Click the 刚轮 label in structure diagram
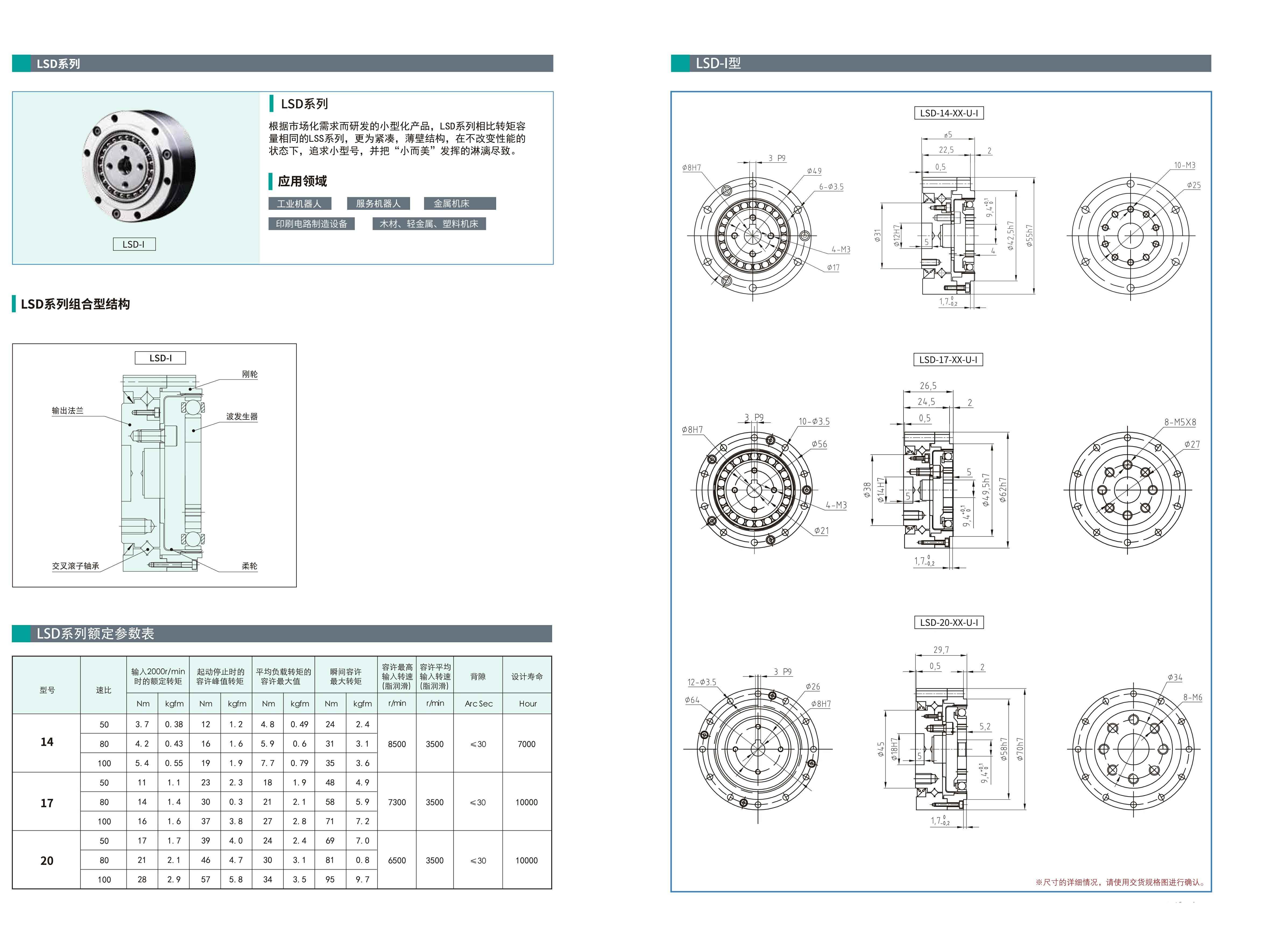Viewport: 1288px width, 926px height. click(x=250, y=374)
